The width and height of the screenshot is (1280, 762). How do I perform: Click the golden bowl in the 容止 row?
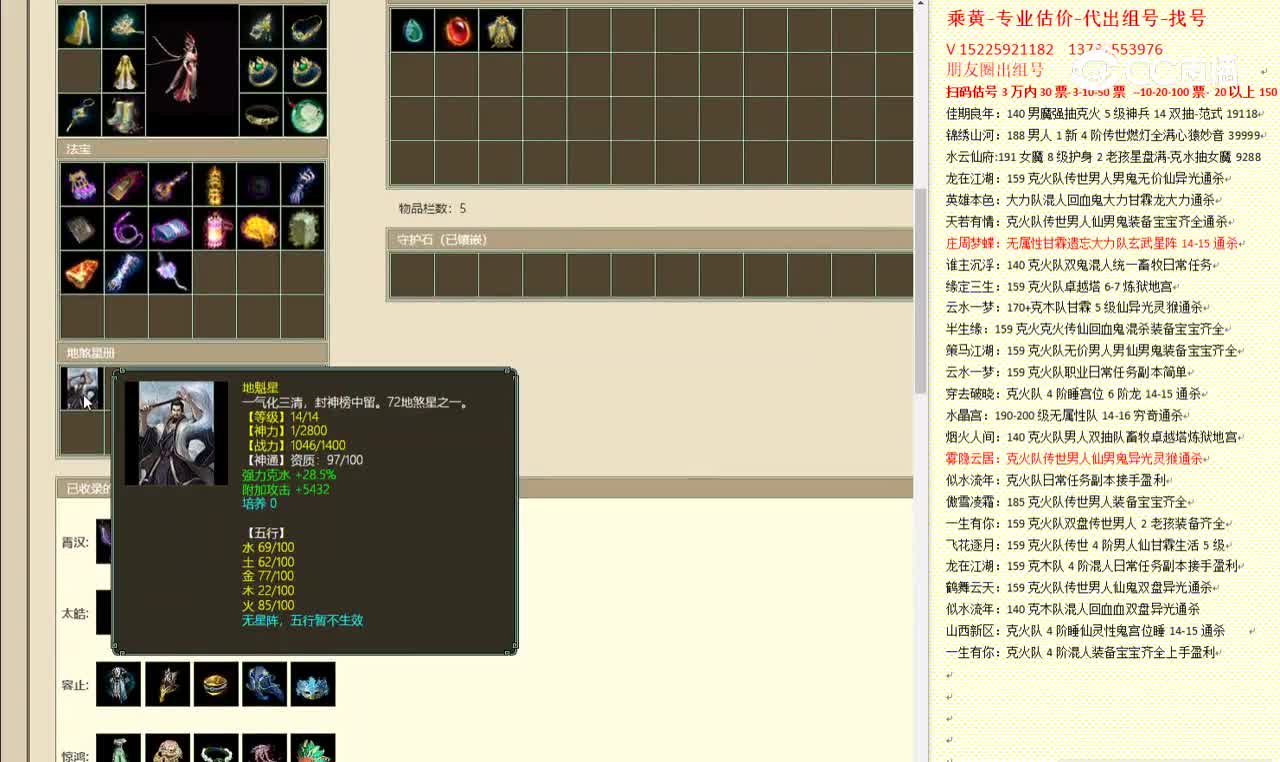[x=216, y=685]
